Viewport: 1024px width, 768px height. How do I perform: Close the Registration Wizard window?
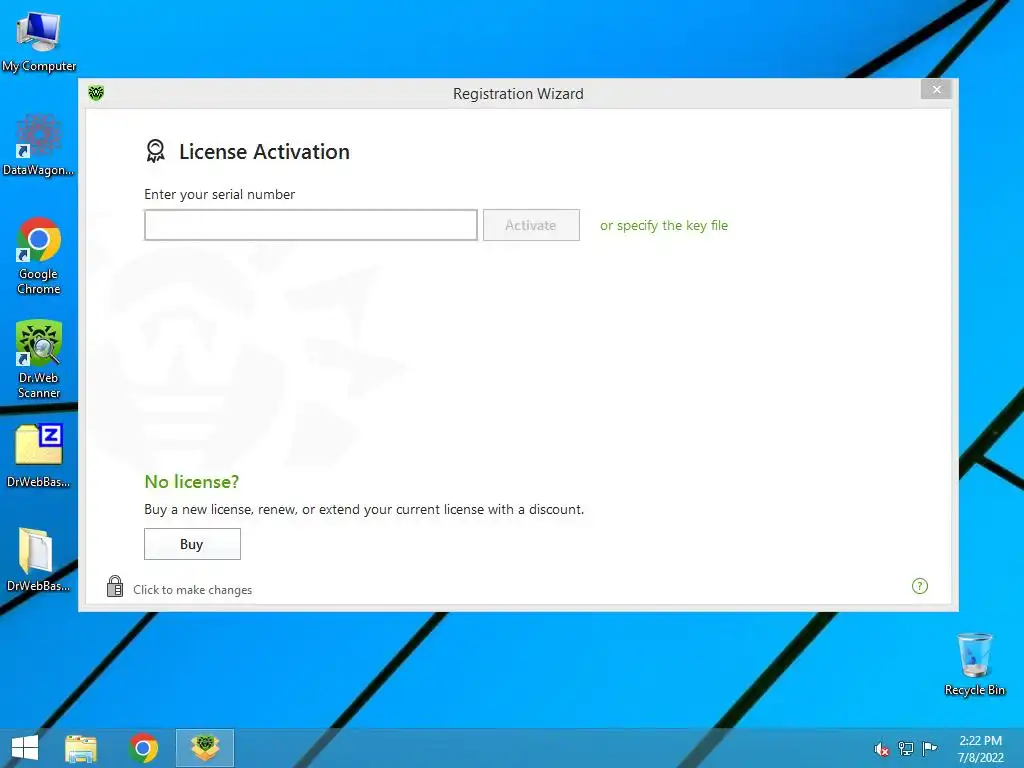936,89
